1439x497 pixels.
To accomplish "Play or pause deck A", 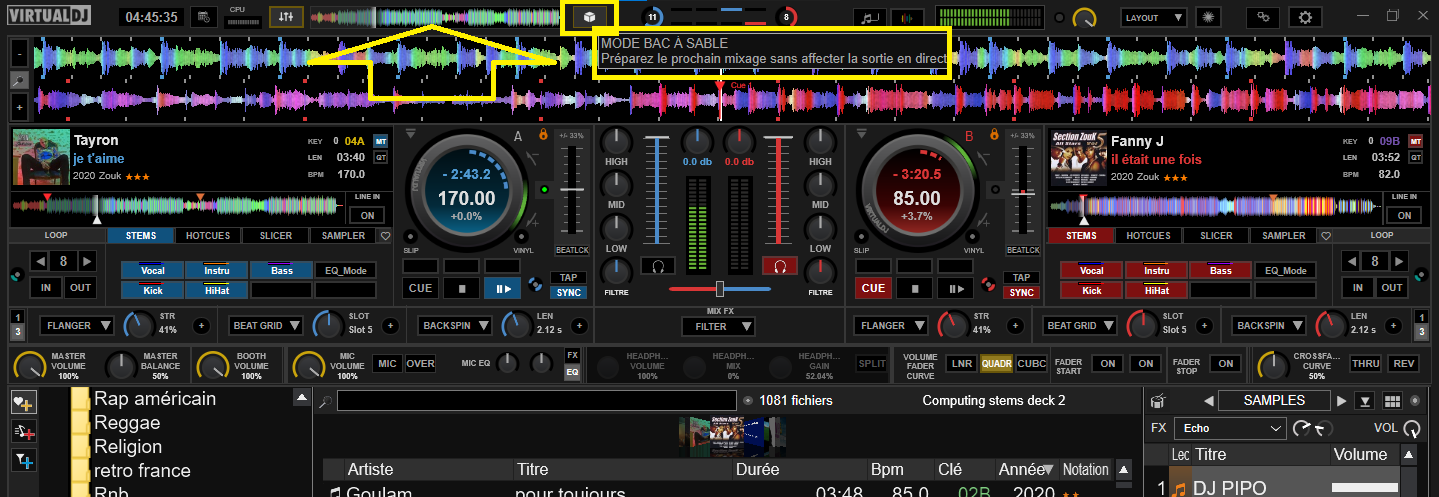I will (x=501, y=288).
